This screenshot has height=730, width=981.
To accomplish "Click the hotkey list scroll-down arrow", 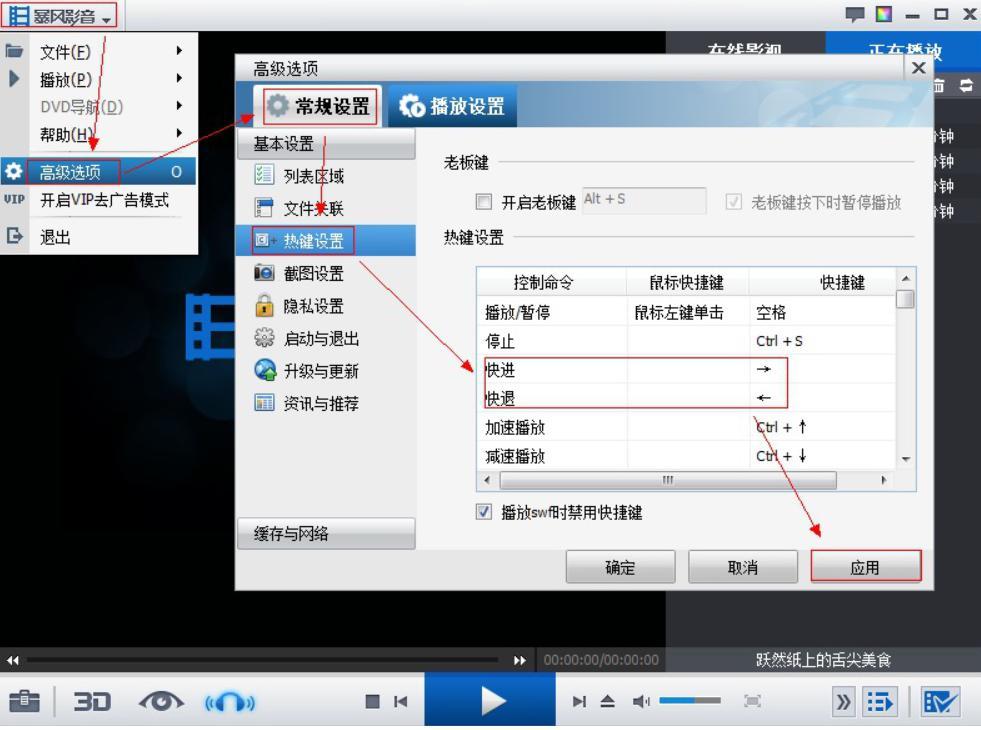I will pos(905,460).
